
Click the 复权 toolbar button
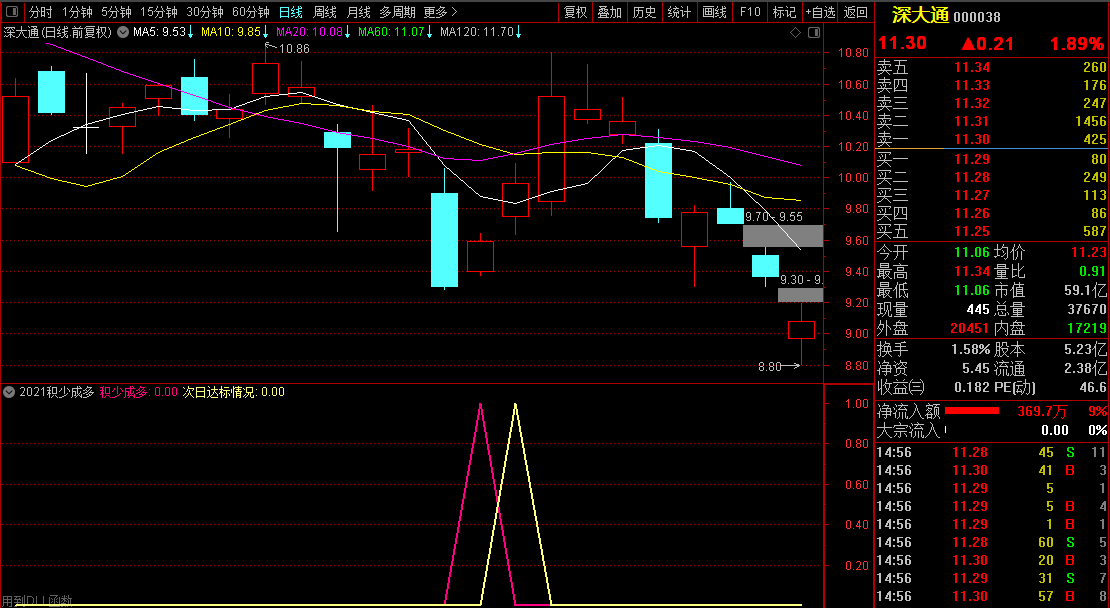(575, 12)
